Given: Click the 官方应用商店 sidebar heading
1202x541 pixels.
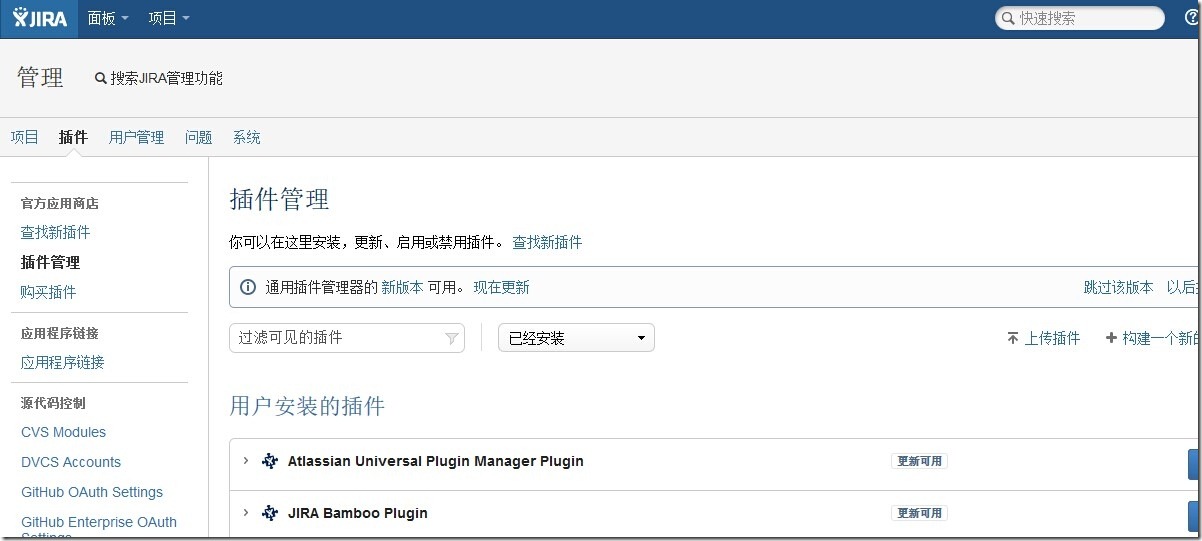Looking at the screenshot, I should click(x=60, y=203).
